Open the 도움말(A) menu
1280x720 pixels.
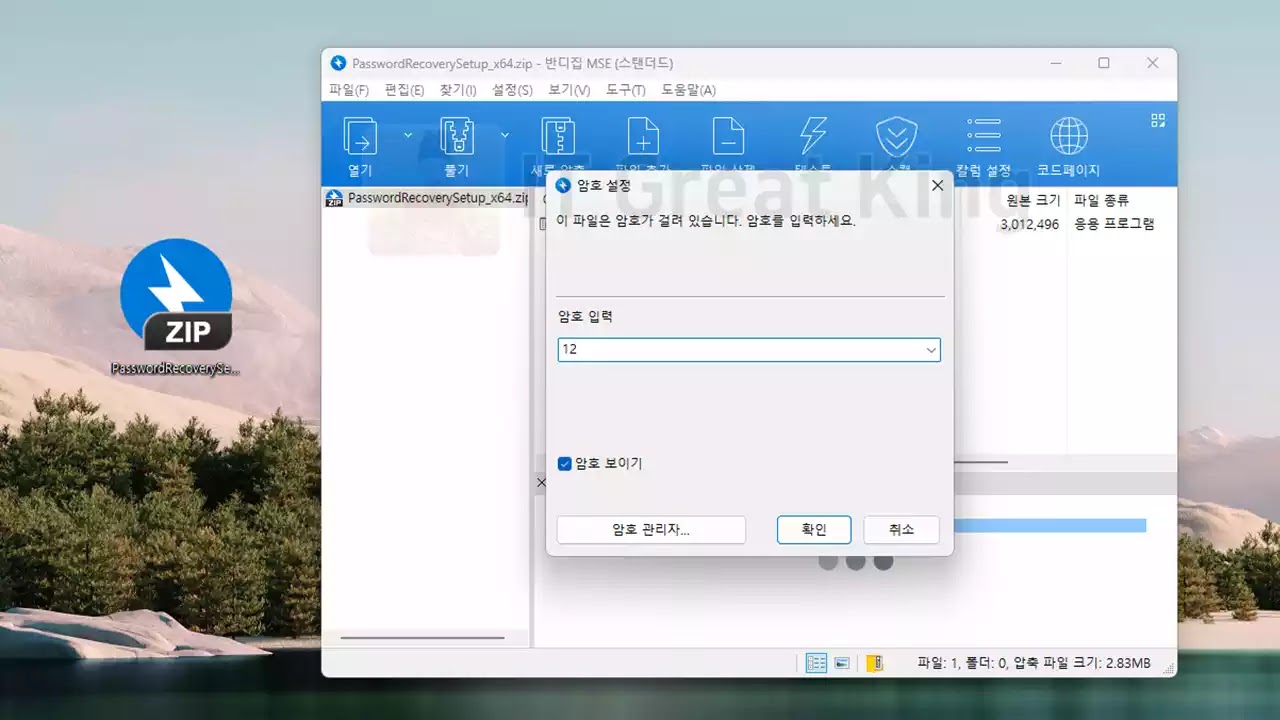tap(689, 90)
